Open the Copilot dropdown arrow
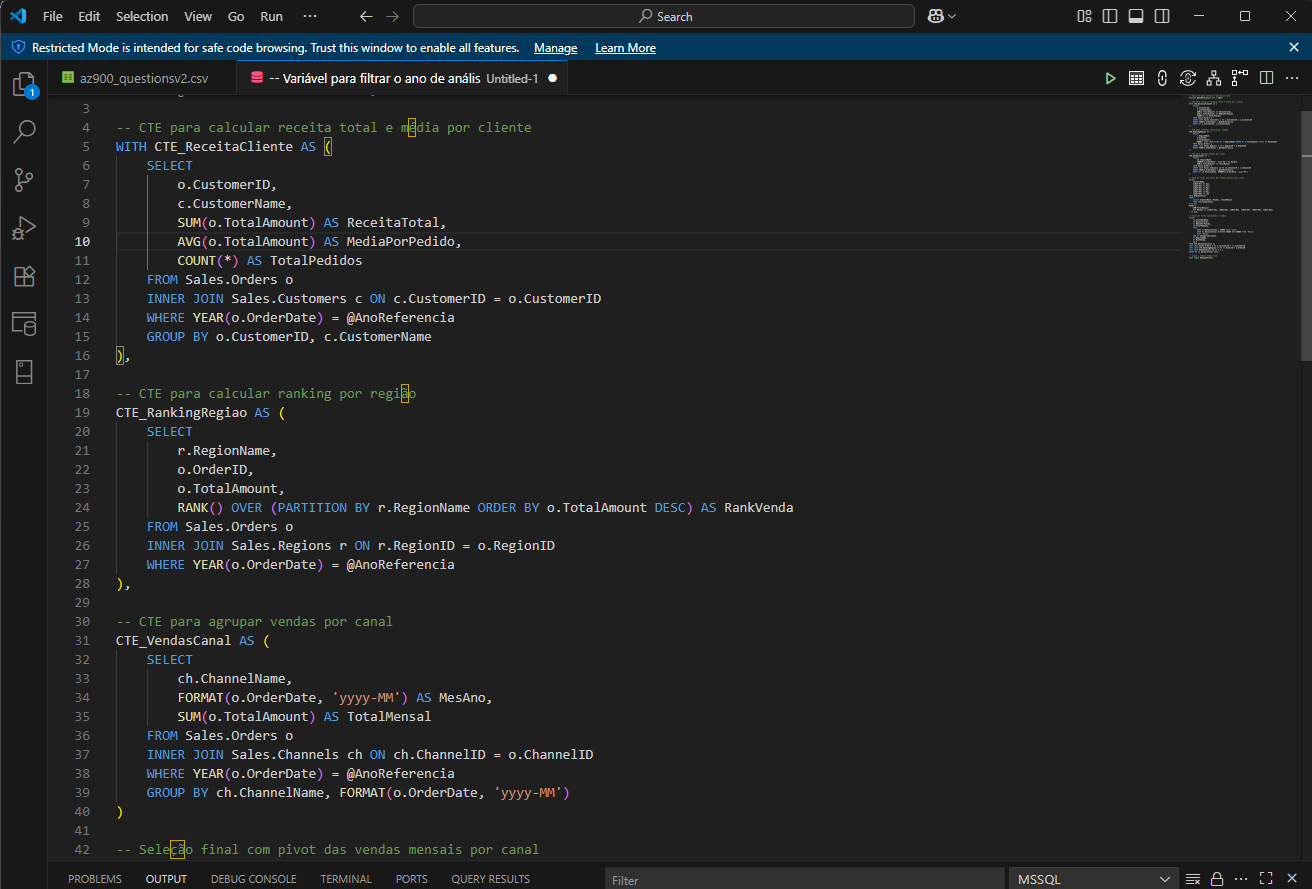 [952, 16]
